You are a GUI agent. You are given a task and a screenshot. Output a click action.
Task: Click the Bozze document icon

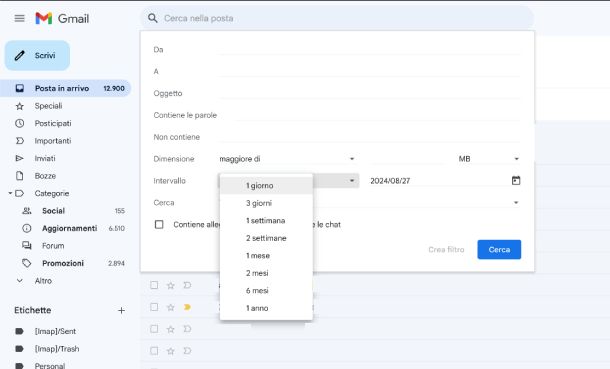click(19, 176)
